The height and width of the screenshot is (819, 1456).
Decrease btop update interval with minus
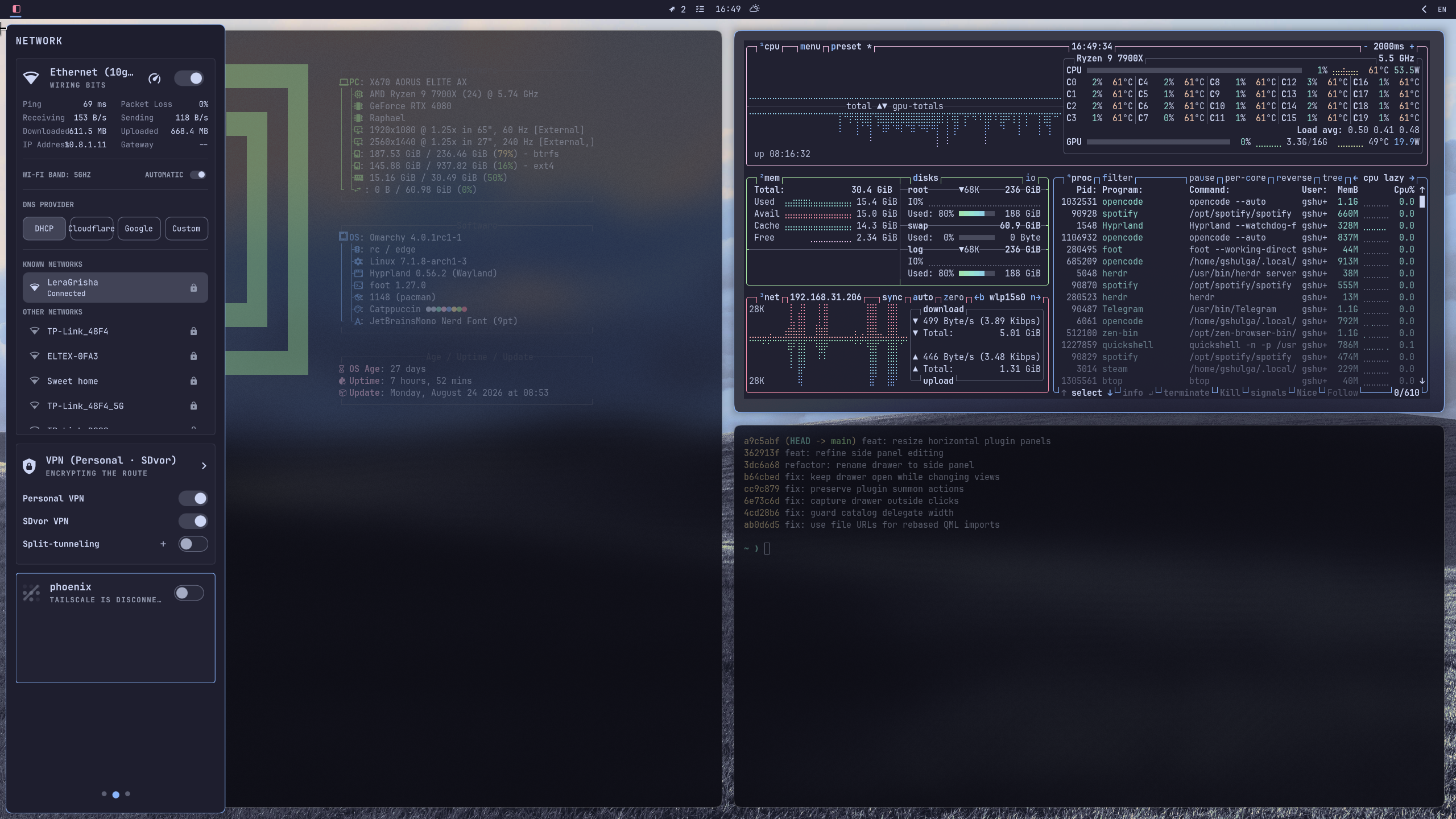[1366, 47]
